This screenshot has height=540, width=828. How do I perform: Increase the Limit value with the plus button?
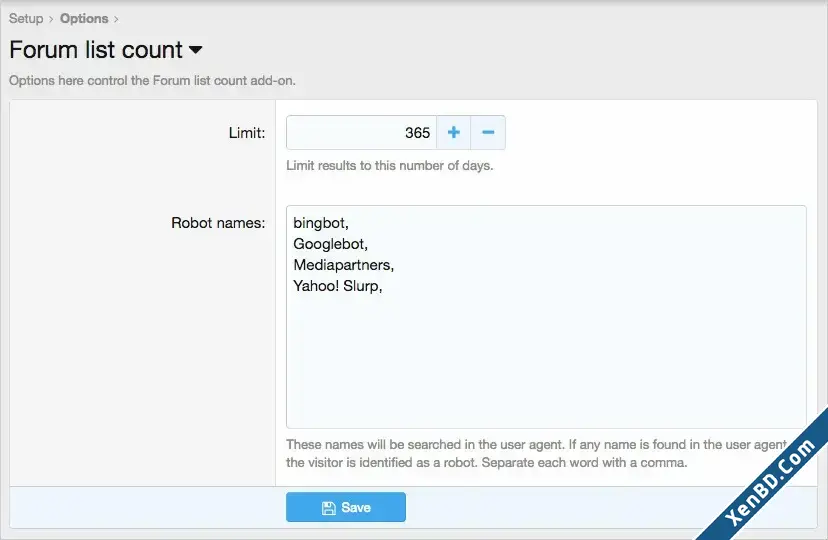coord(454,132)
